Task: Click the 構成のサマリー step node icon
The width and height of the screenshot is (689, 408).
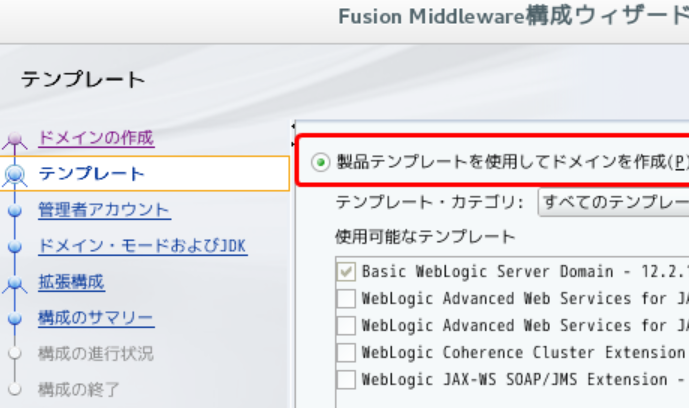Action: pyautogui.click(x=15, y=319)
